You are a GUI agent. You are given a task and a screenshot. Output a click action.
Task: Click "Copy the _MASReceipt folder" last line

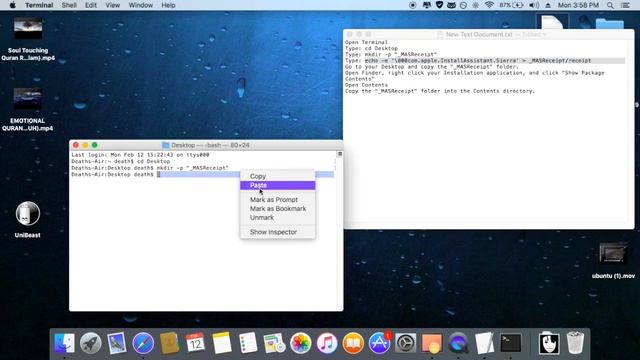pos(440,91)
